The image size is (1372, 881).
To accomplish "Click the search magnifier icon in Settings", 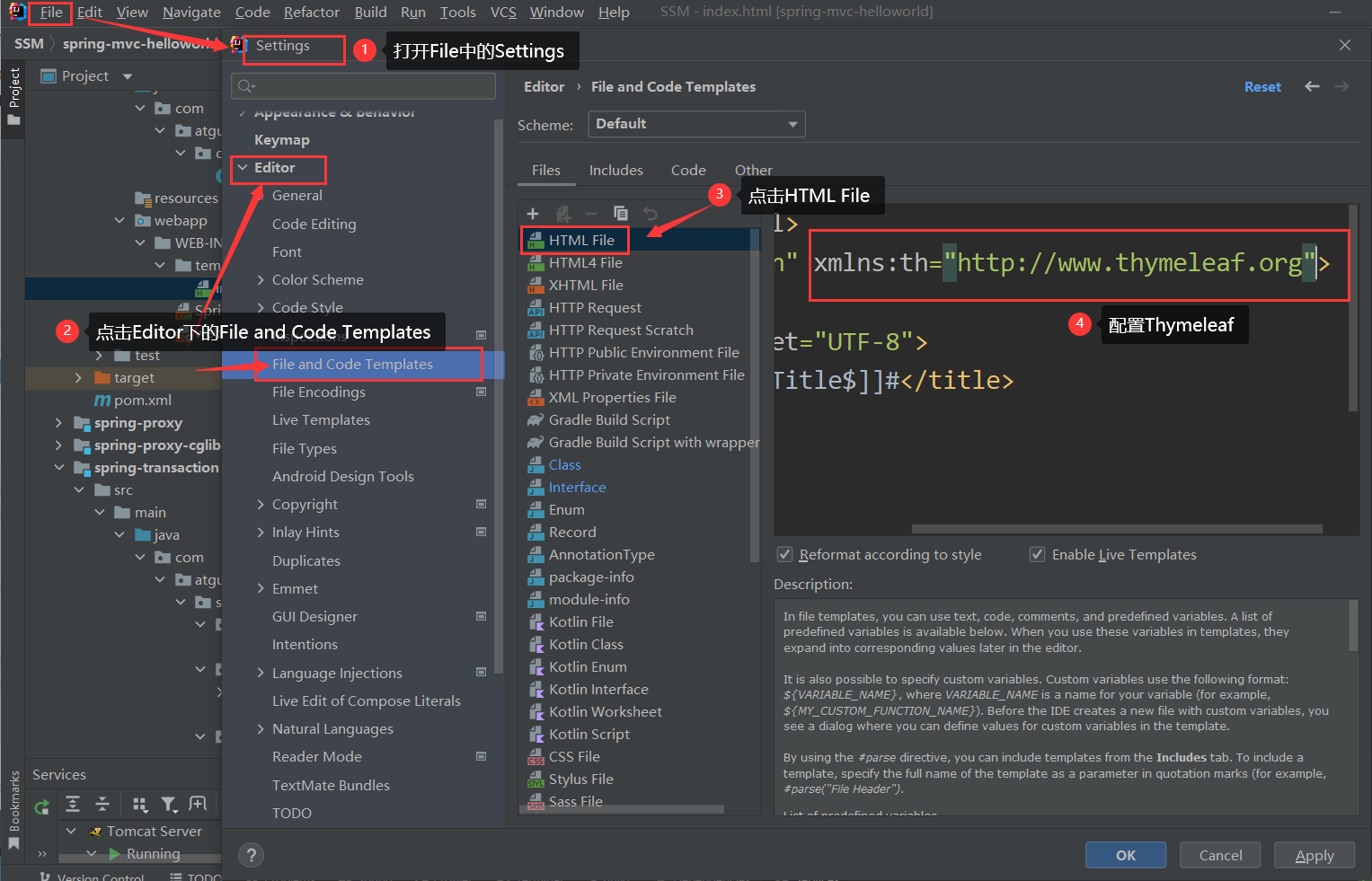I will pos(245,86).
